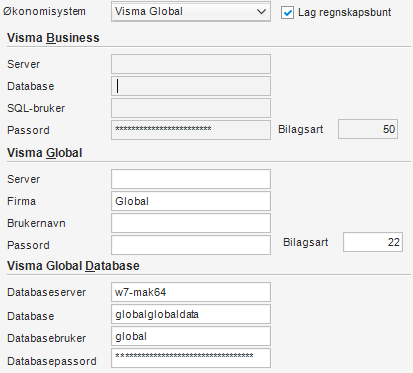Click the Bilagsart field showing 22

point(373,242)
